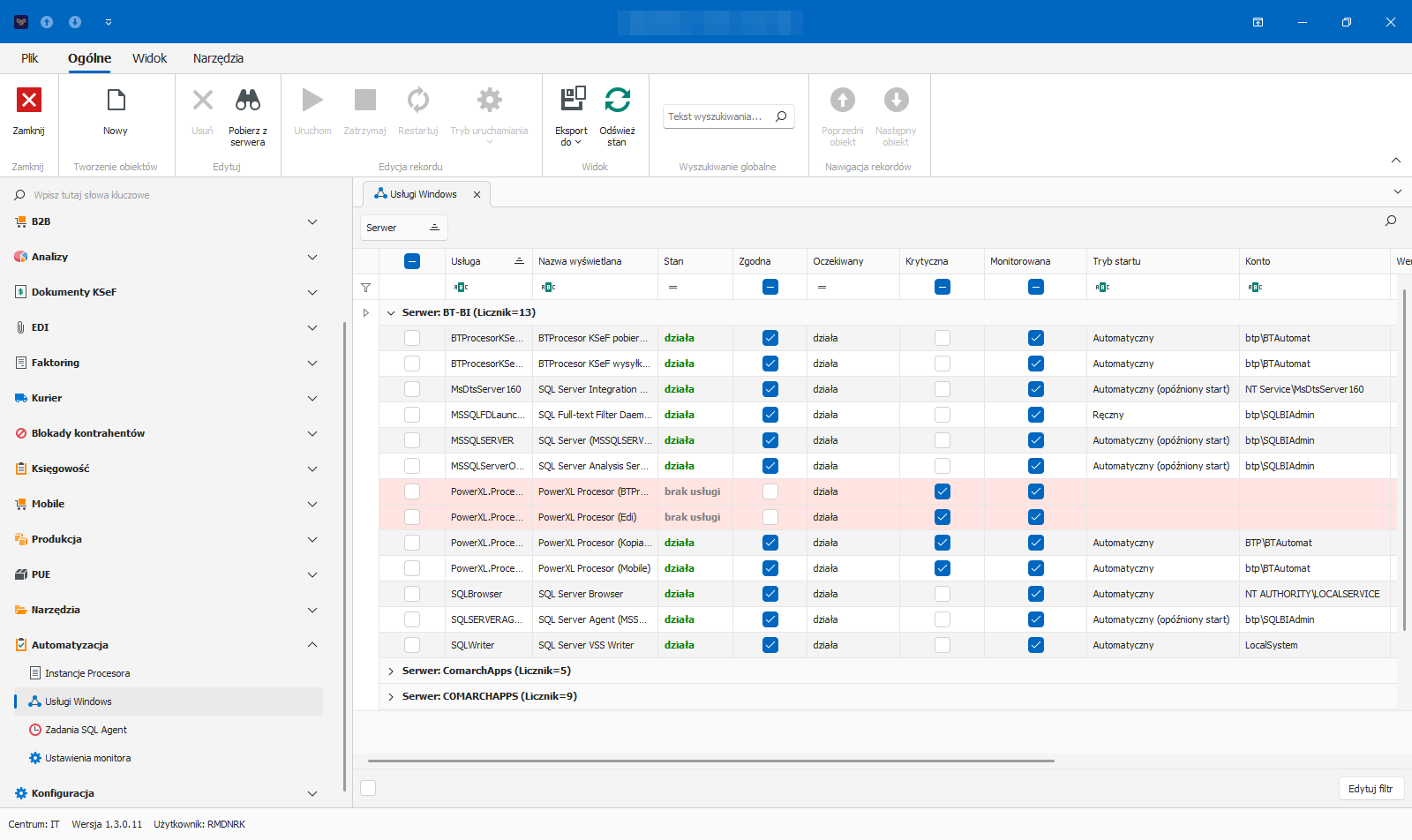The image size is (1412, 840).
Task: Expand the Serwer: ComarchApps group
Action: point(391,671)
